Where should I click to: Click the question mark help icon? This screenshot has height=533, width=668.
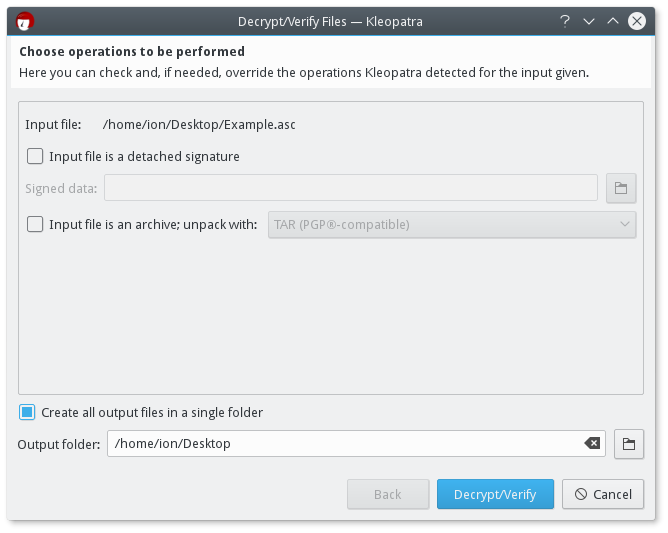(564, 21)
